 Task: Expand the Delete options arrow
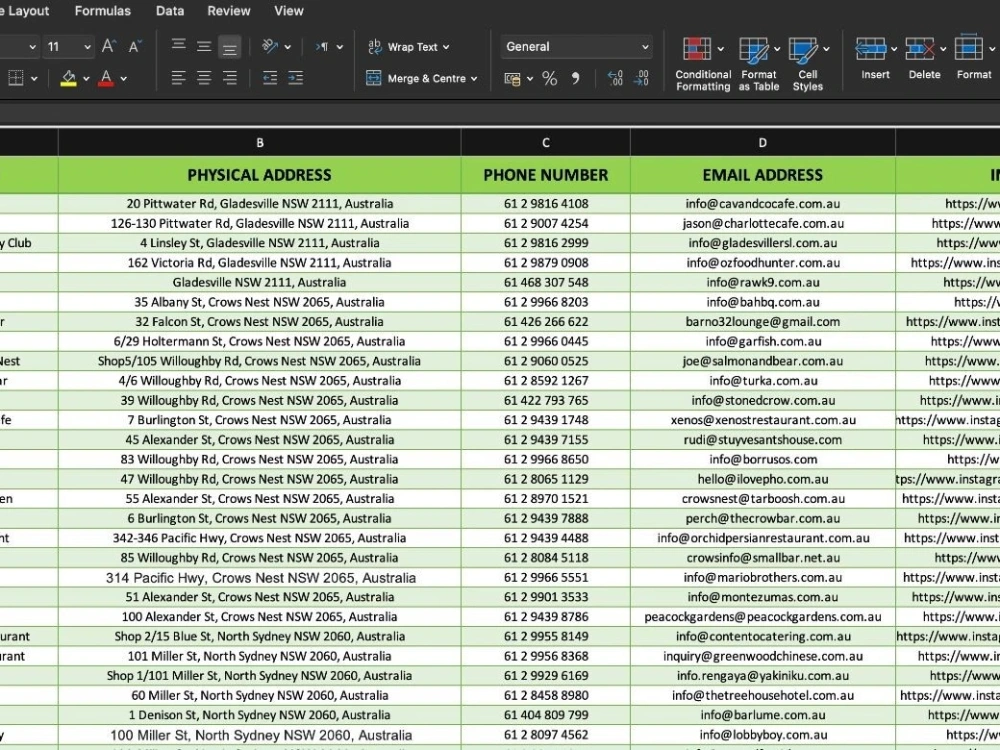pyautogui.click(x=943, y=48)
